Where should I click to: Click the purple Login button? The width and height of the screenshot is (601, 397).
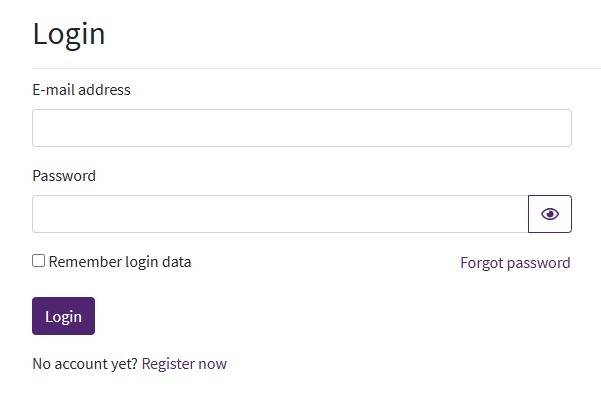pyautogui.click(x=64, y=316)
